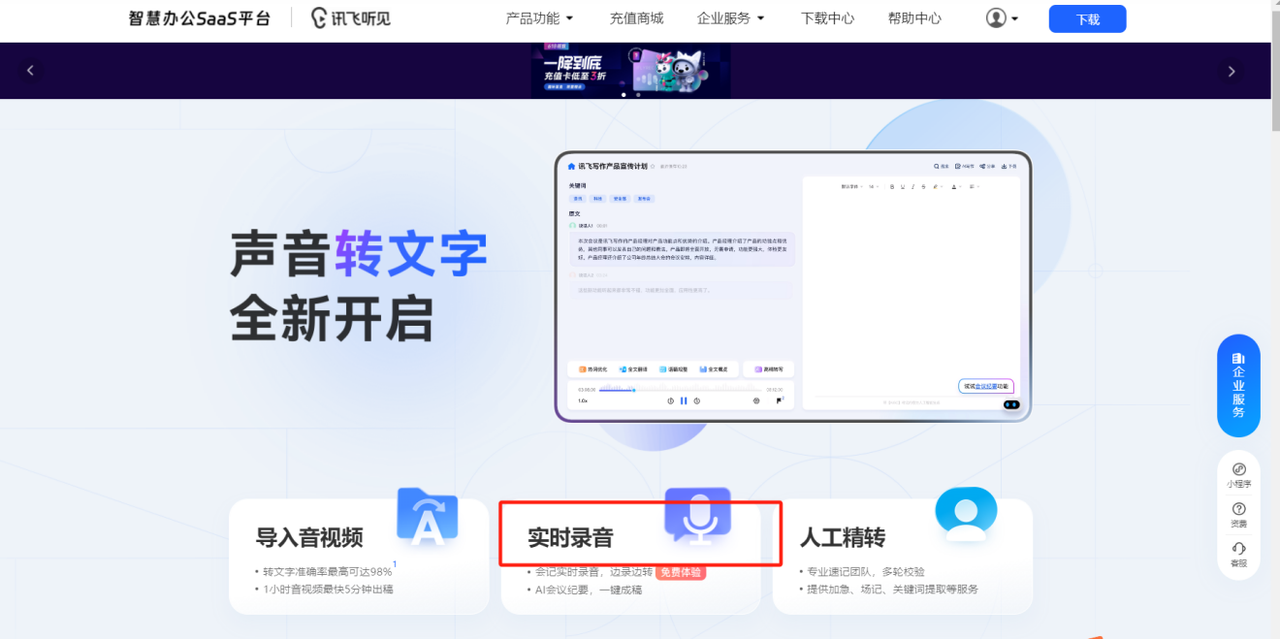This screenshot has height=639, width=1280.
Task: Click the 讯飞听见 logo
Action: pos(350,18)
